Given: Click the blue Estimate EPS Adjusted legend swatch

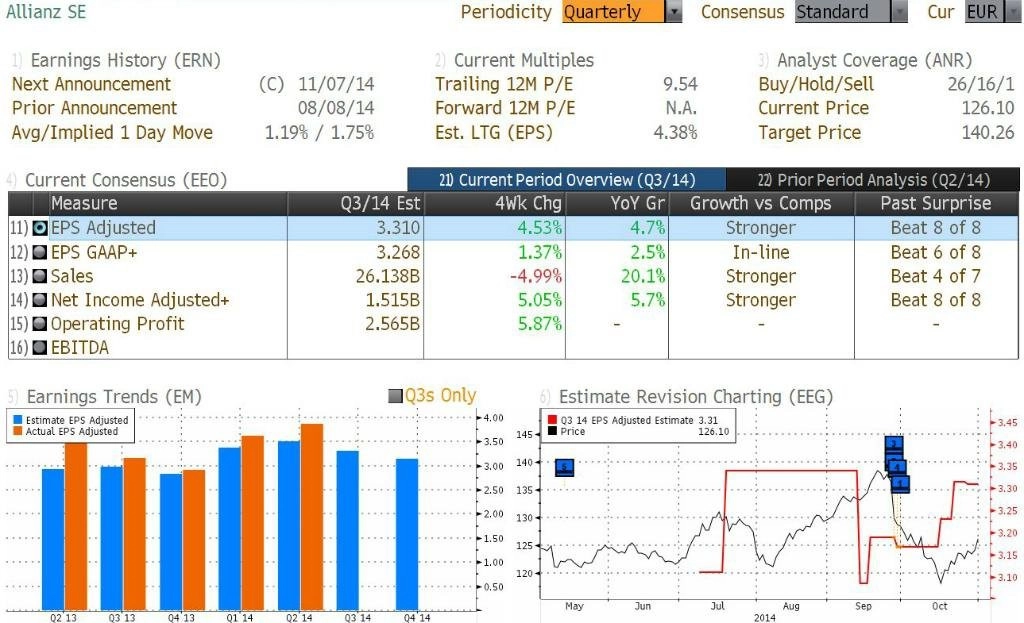Looking at the screenshot, I should 18,421.
